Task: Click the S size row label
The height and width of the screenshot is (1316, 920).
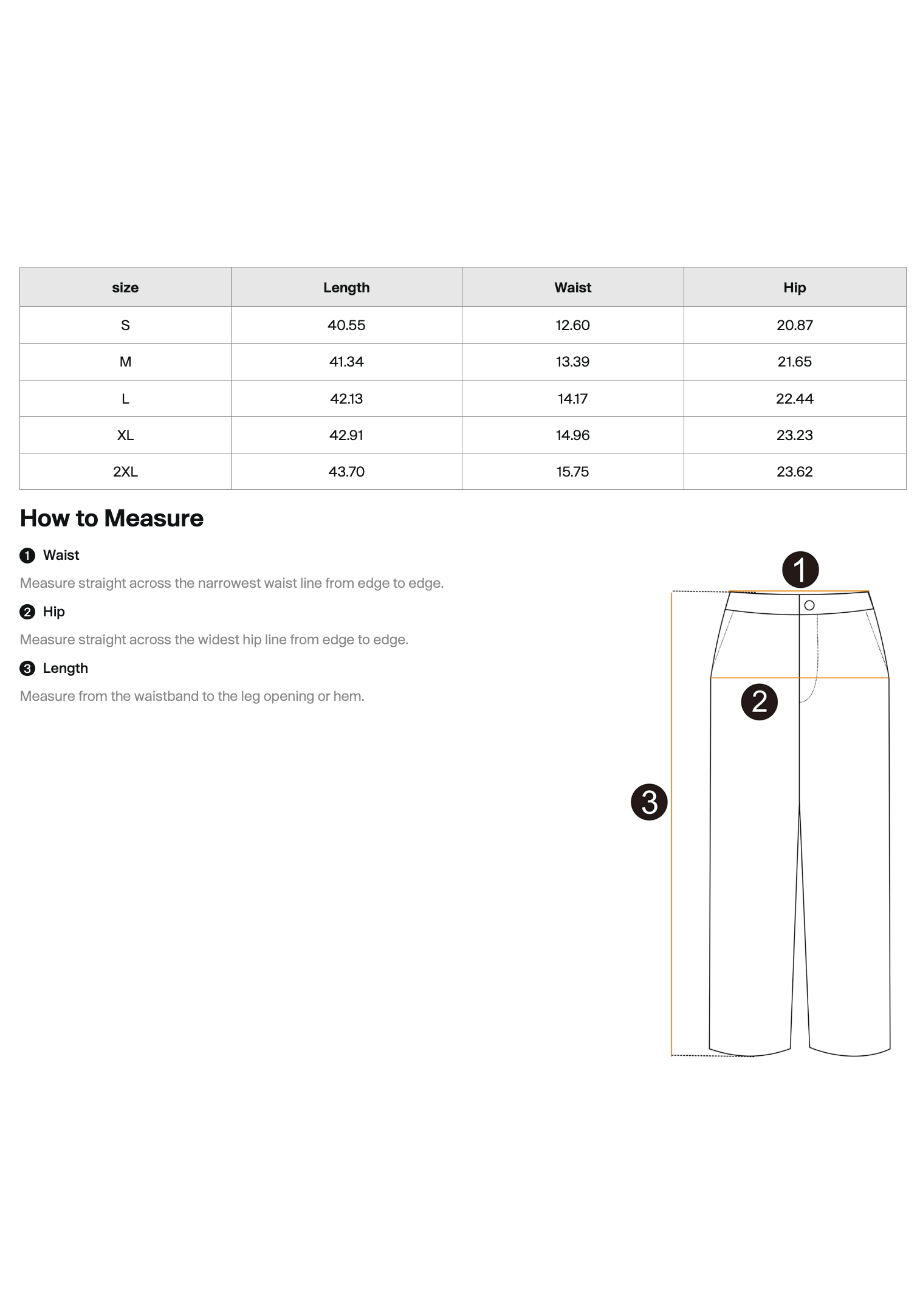Action: click(x=125, y=325)
